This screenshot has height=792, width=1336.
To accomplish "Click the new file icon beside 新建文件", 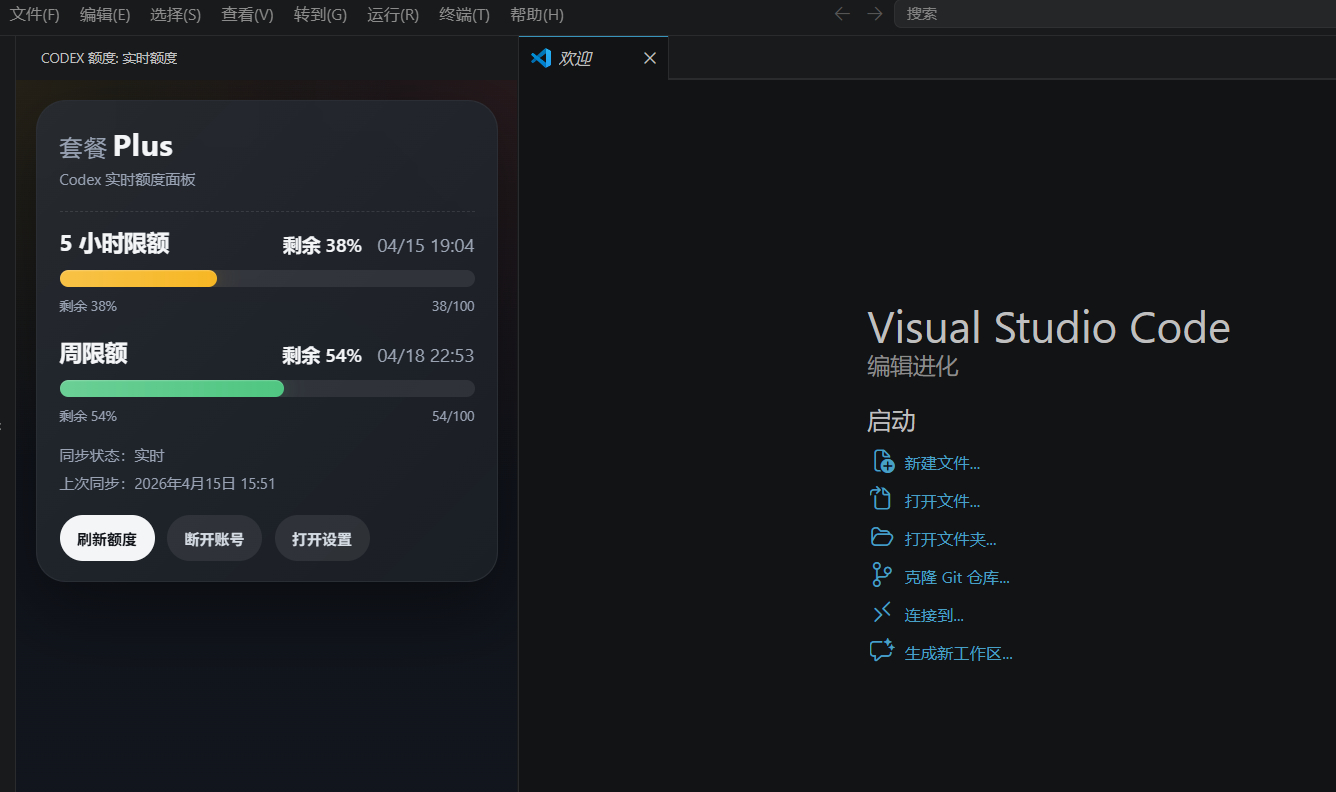I will (882, 461).
